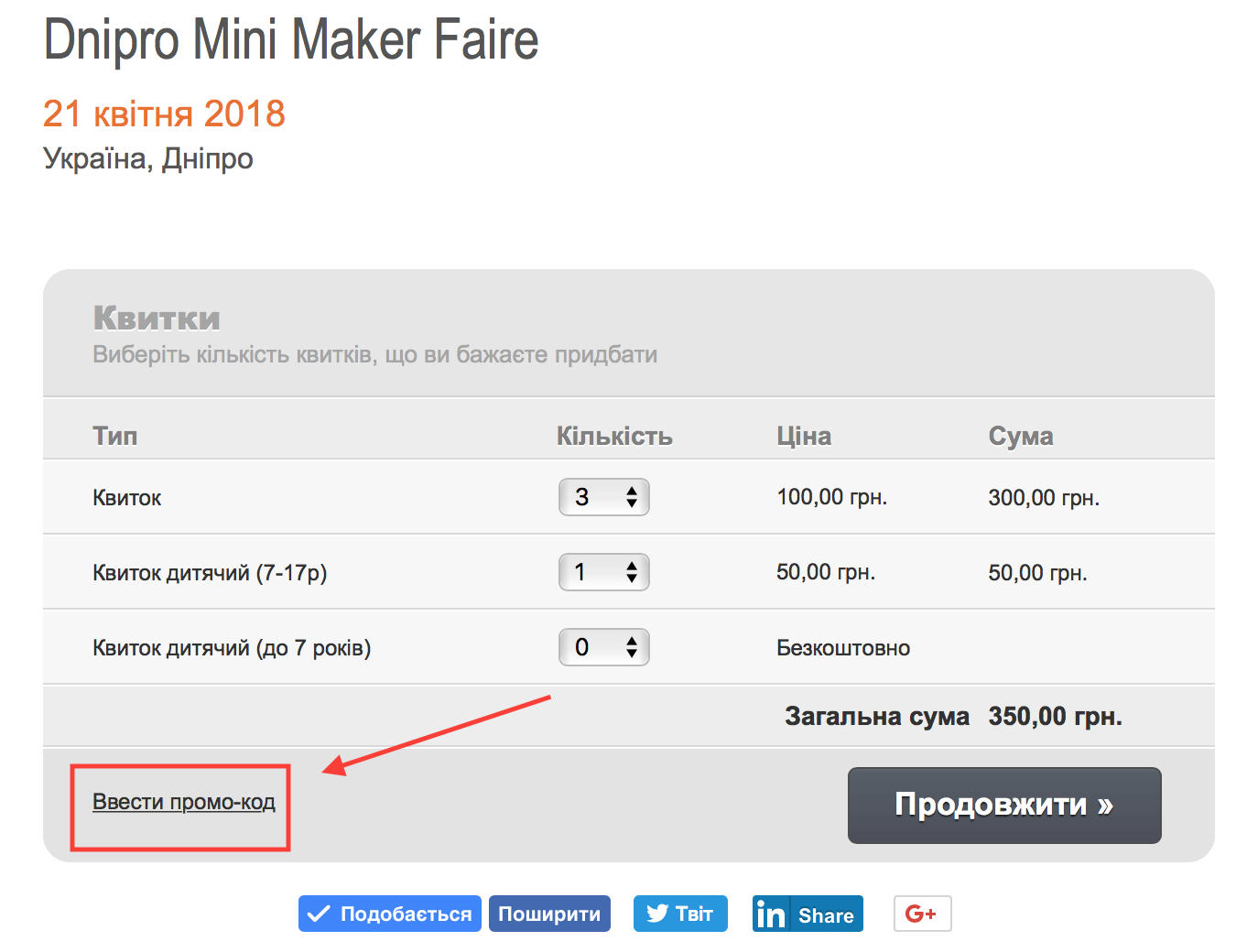Click the Виберіть кількість квитків instruction text
The width and height of the screenshot is (1247, 952).
point(375,355)
